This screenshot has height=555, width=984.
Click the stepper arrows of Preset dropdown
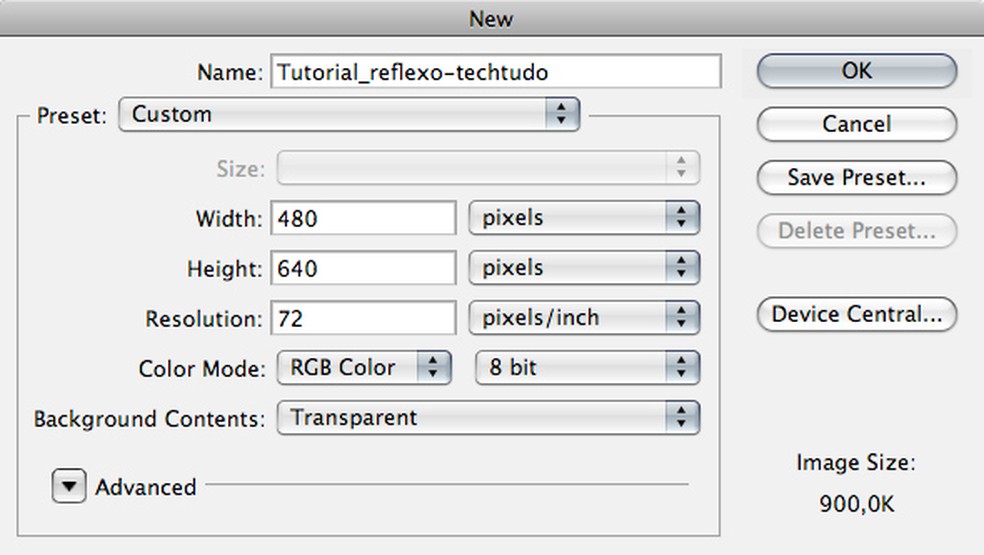[563, 114]
